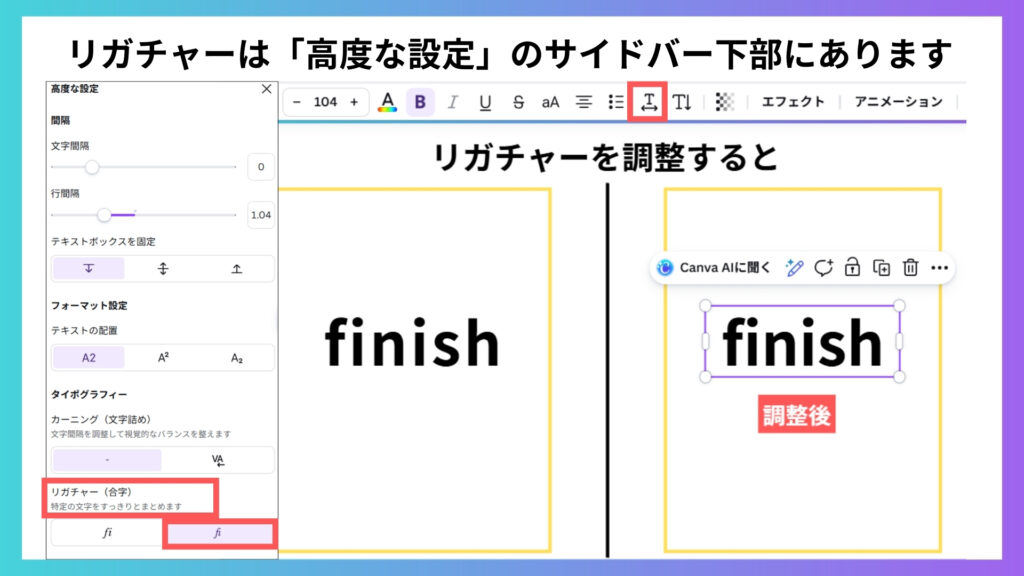The height and width of the screenshot is (576, 1024).
Task: Click the vertical text icon
Action: 682,102
